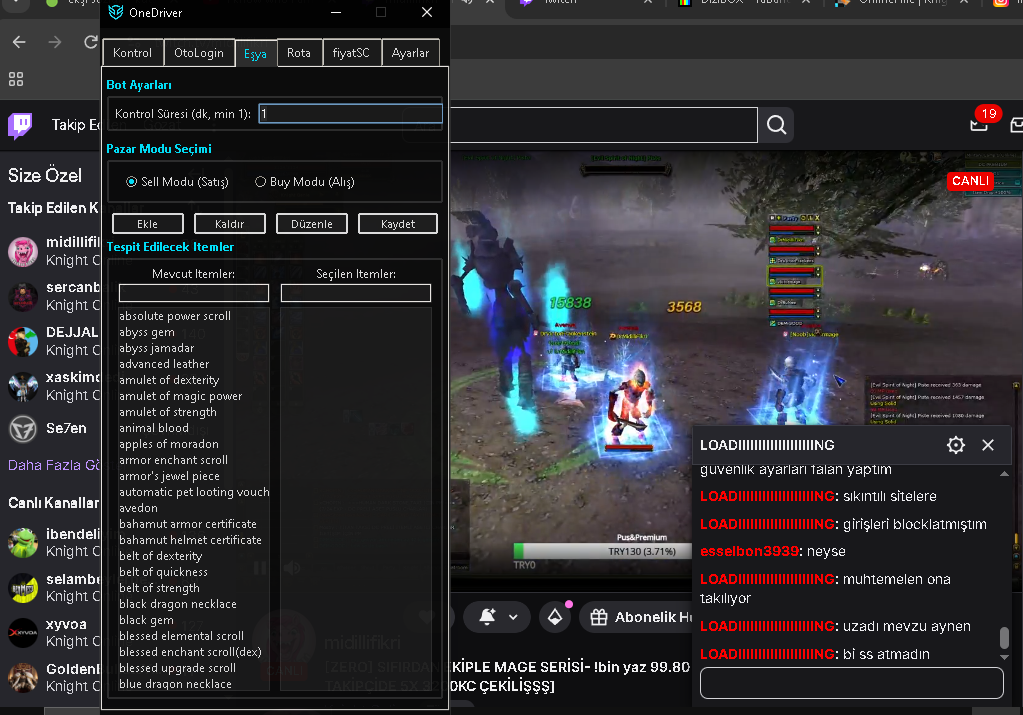
Task: Select 'abyss gem' in item list
Action: pos(147,332)
